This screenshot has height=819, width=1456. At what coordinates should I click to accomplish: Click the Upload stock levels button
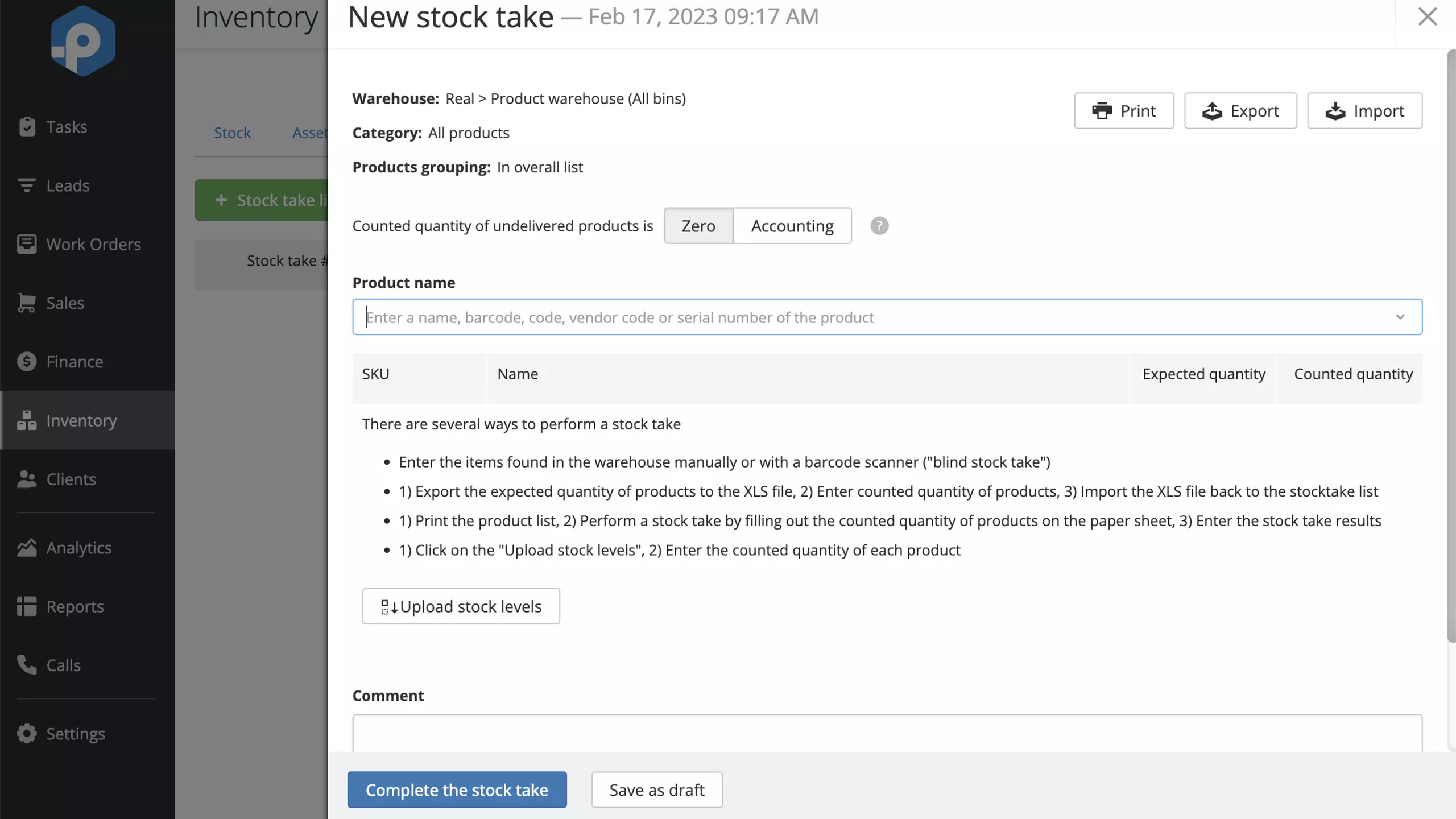[461, 606]
